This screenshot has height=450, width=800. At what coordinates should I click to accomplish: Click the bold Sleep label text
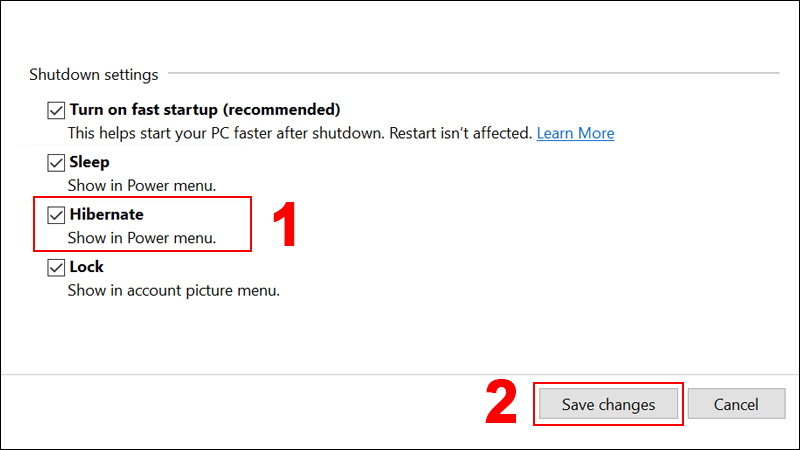89,162
